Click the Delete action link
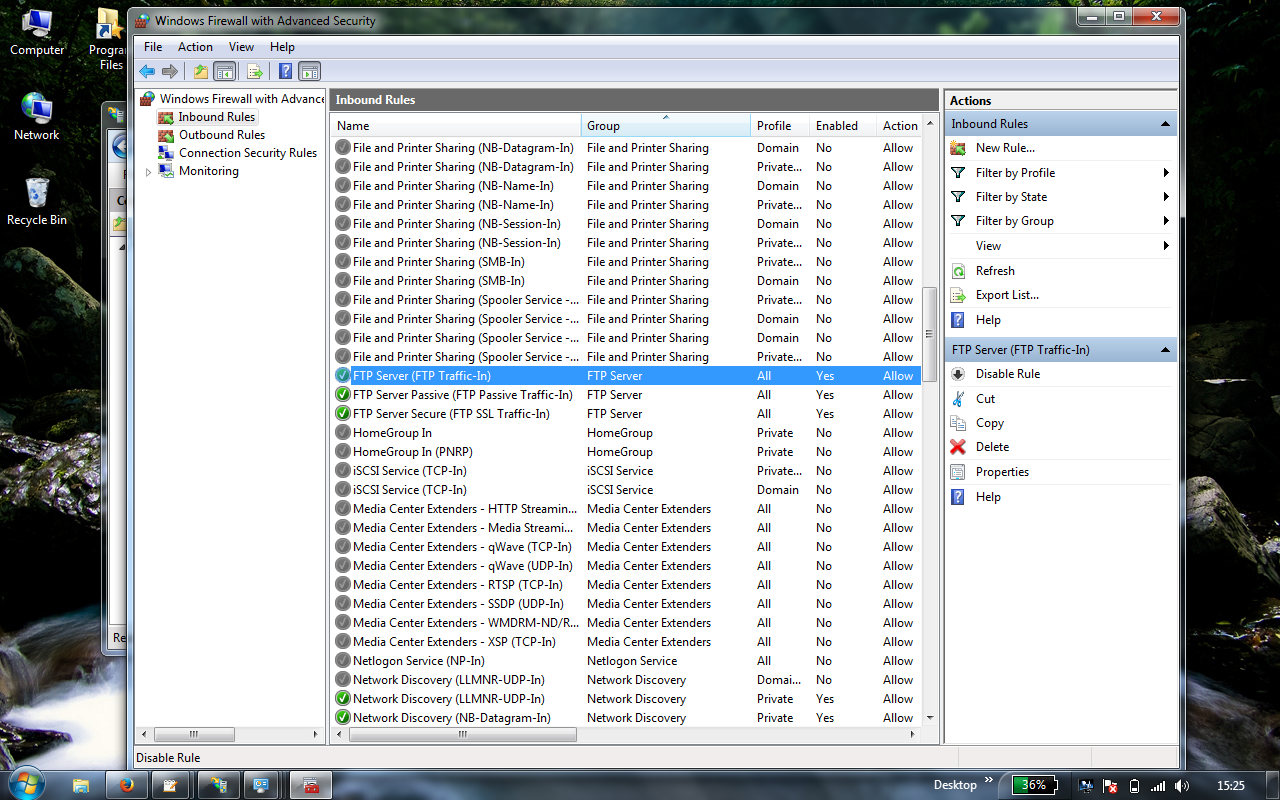1280x800 pixels. point(992,447)
